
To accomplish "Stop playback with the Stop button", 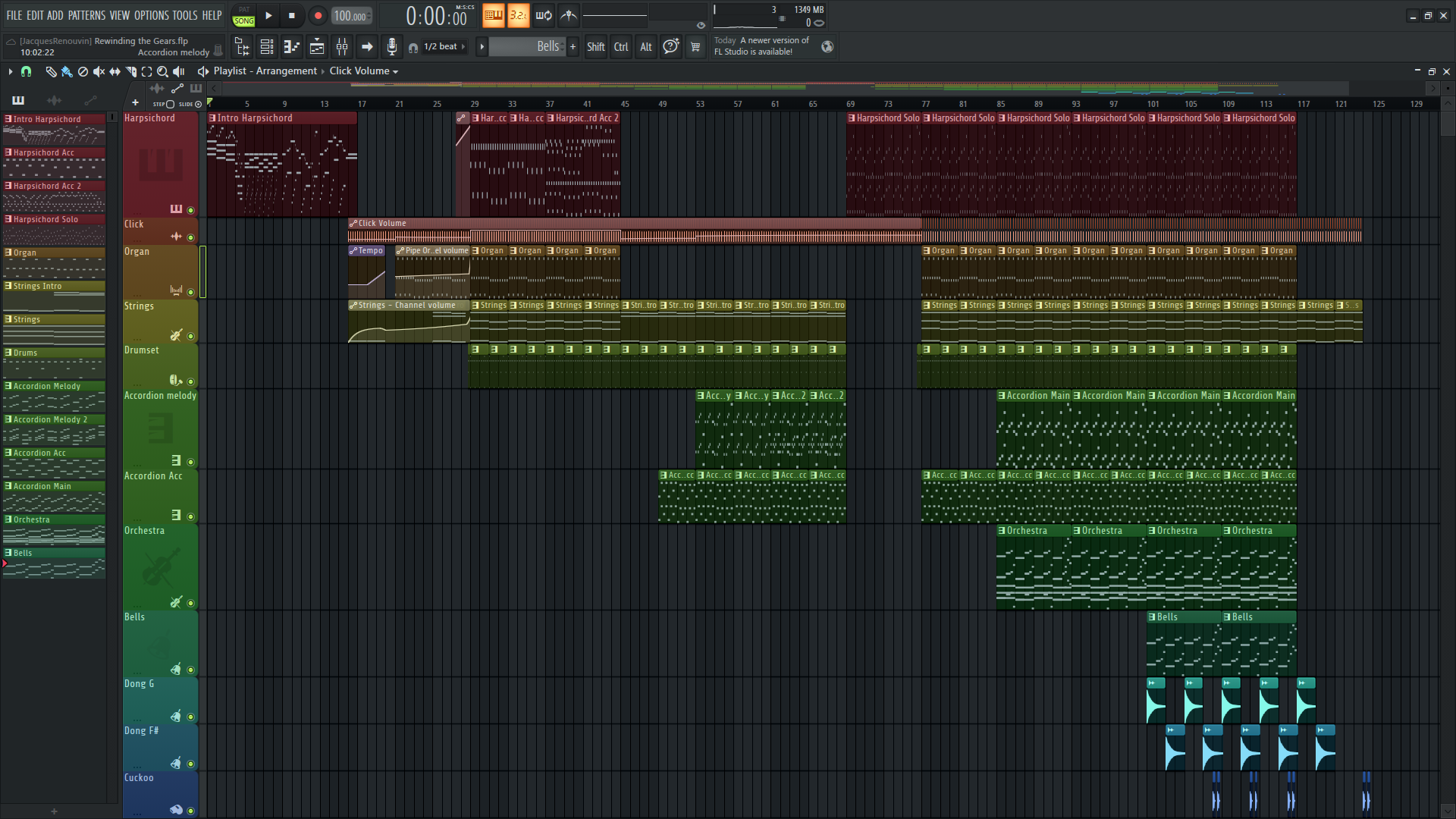I will 292,15.
